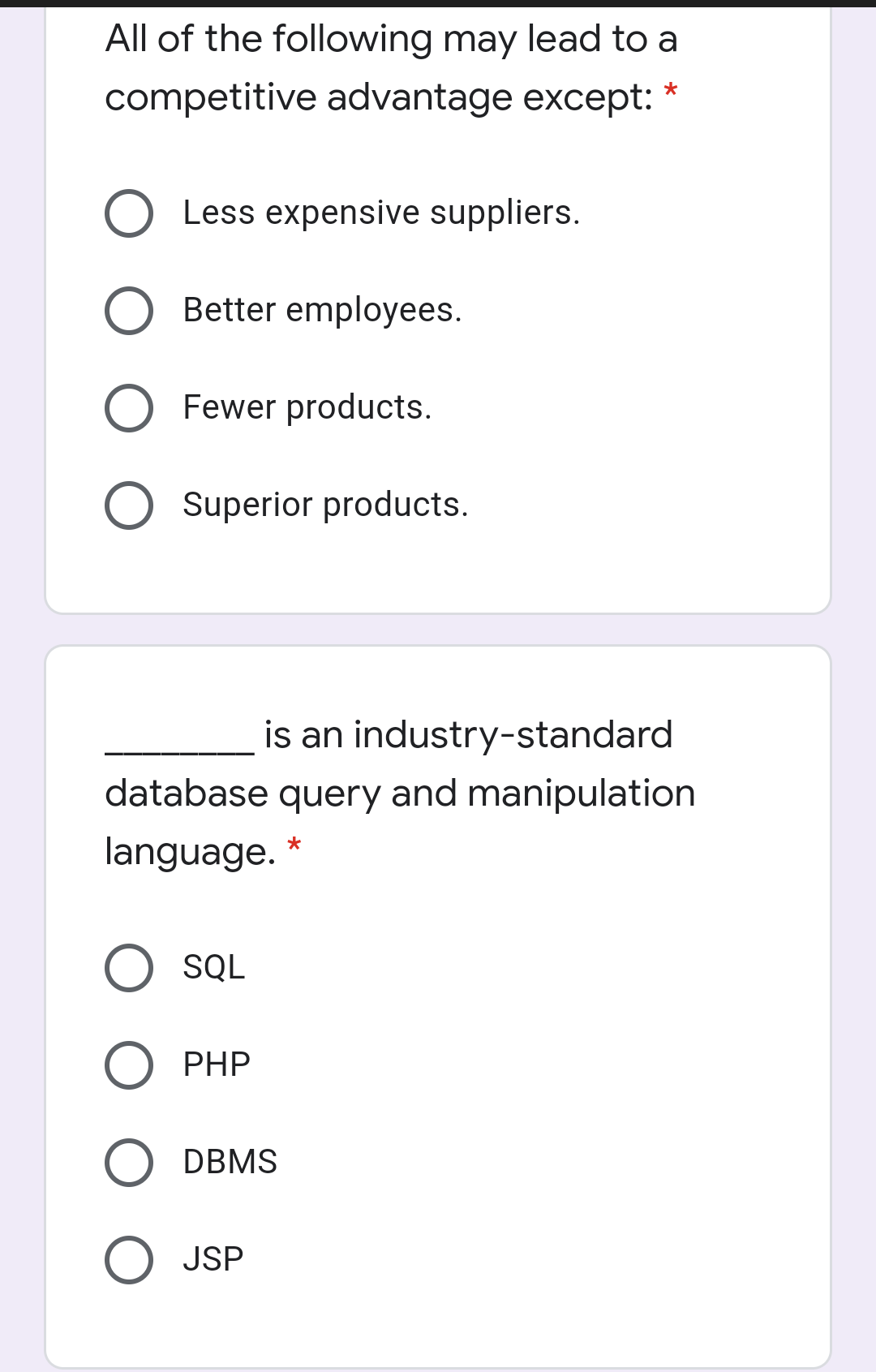876x1372 pixels.
Task: Select the 'Less expensive suppliers' radio button
Action: pyautogui.click(x=129, y=213)
